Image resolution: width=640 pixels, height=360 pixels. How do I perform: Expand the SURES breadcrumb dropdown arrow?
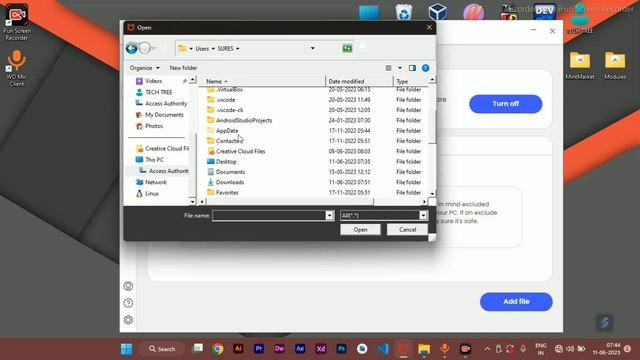click(x=238, y=49)
